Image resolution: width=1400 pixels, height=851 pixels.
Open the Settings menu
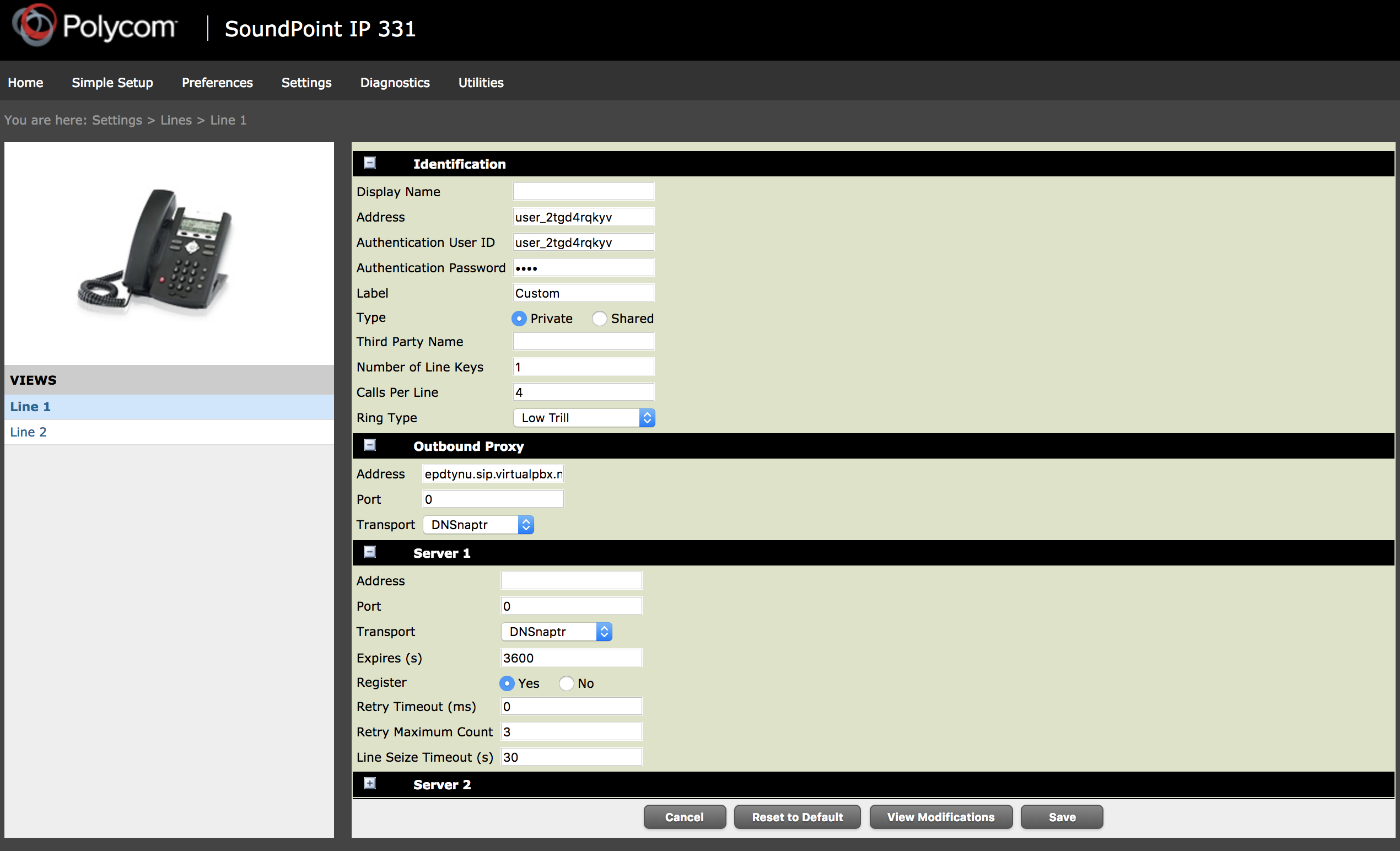306,82
